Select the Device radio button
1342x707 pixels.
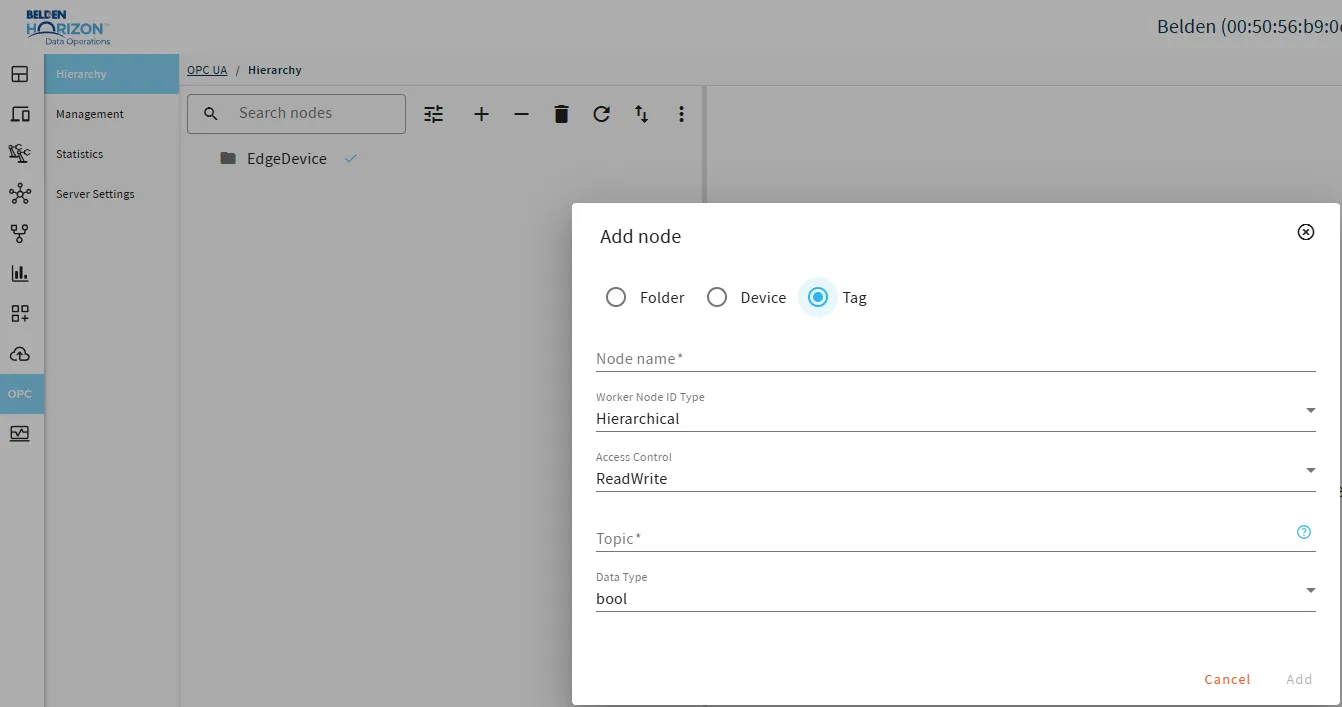[x=717, y=297]
